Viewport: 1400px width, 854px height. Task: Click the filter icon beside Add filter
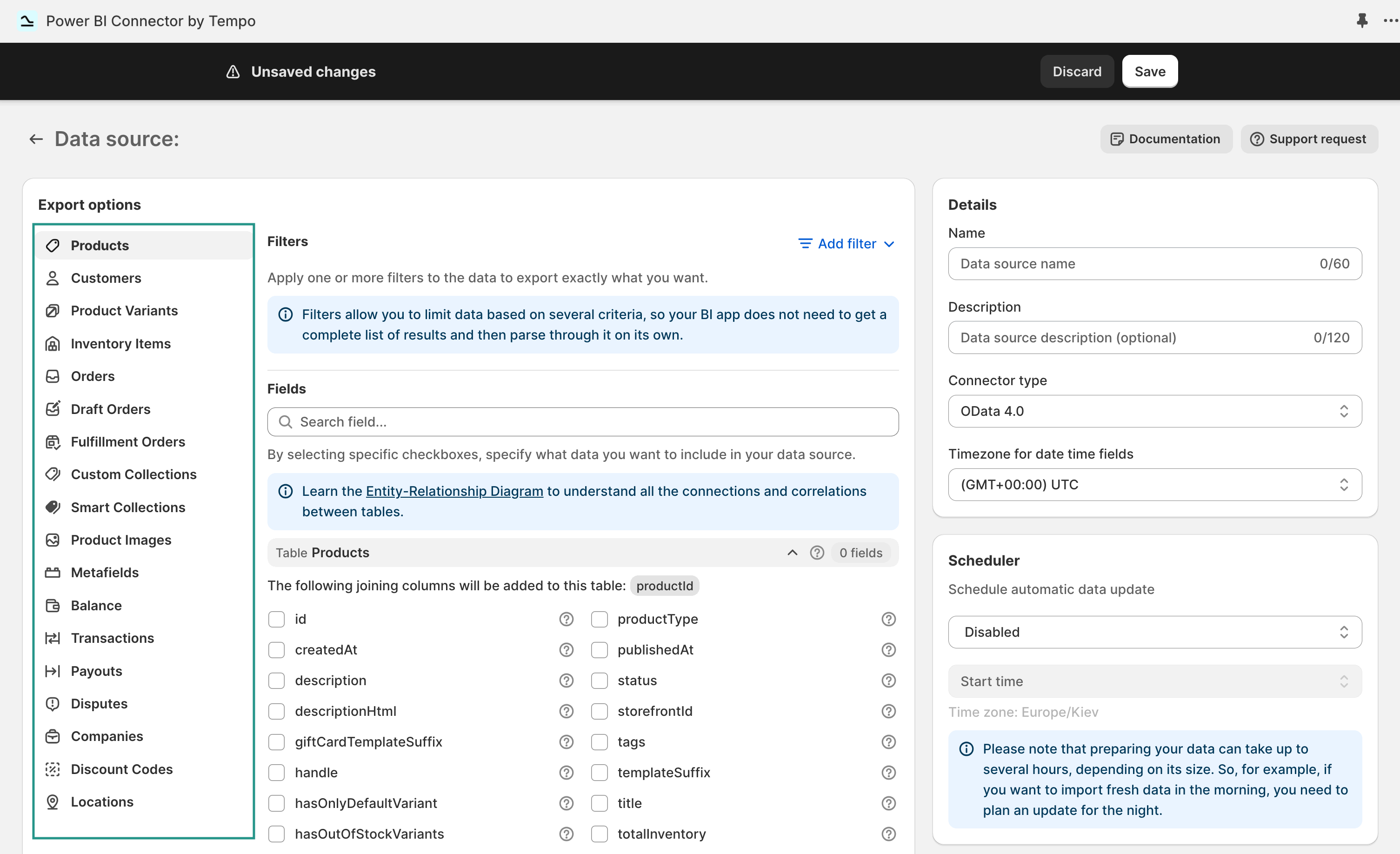[x=805, y=244]
